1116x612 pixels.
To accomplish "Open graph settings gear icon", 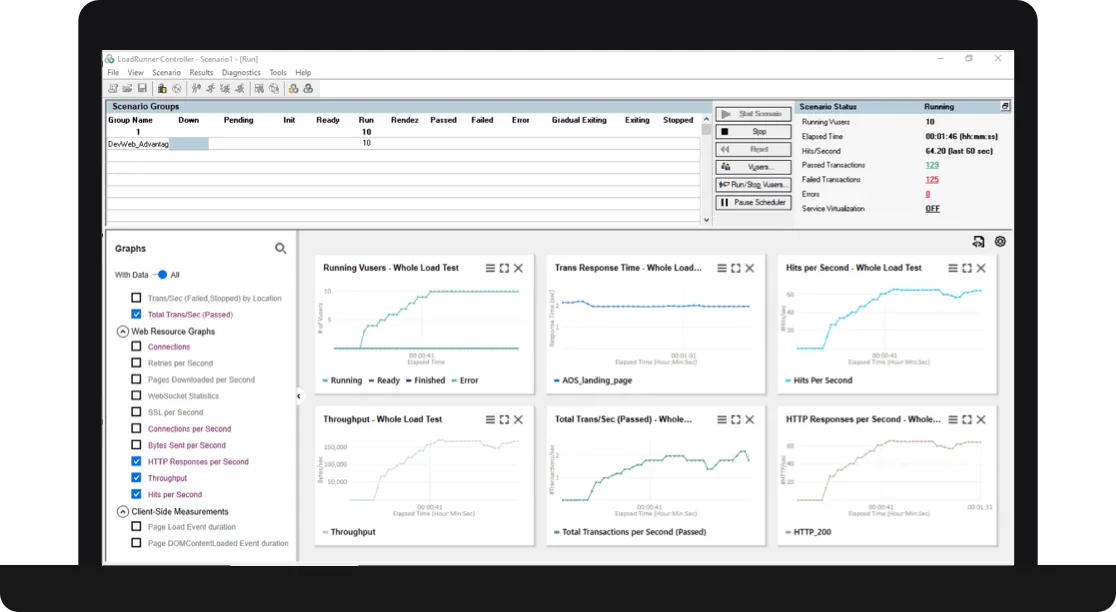I will [x=1000, y=241].
